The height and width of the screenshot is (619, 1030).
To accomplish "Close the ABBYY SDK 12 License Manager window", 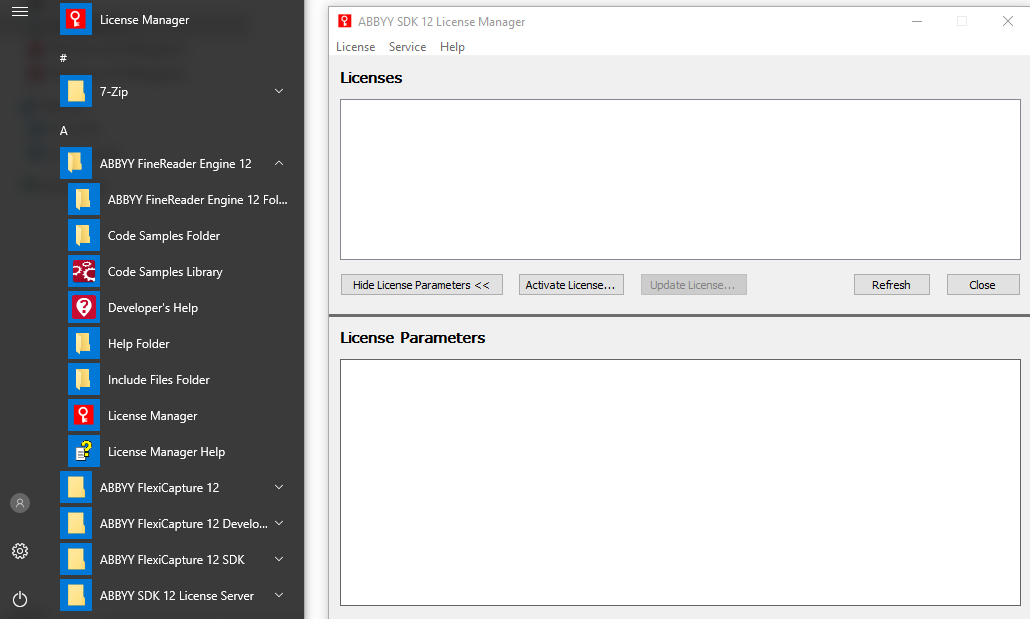I will pyautogui.click(x=1008, y=21).
